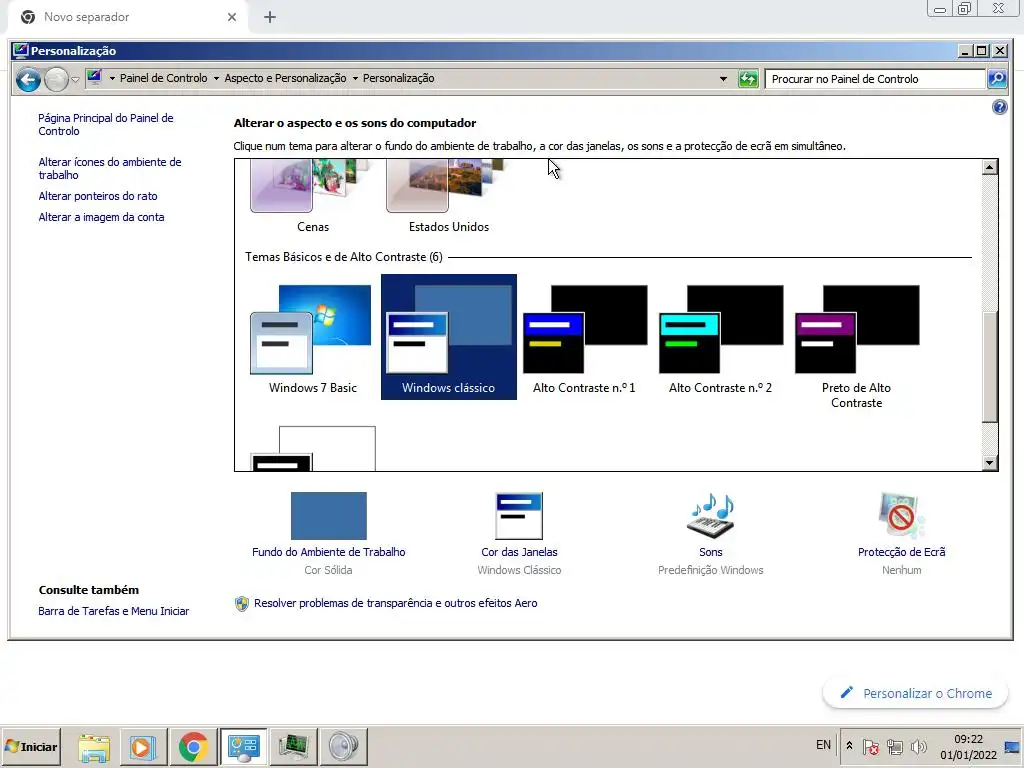Click the network tray icon

895,746
